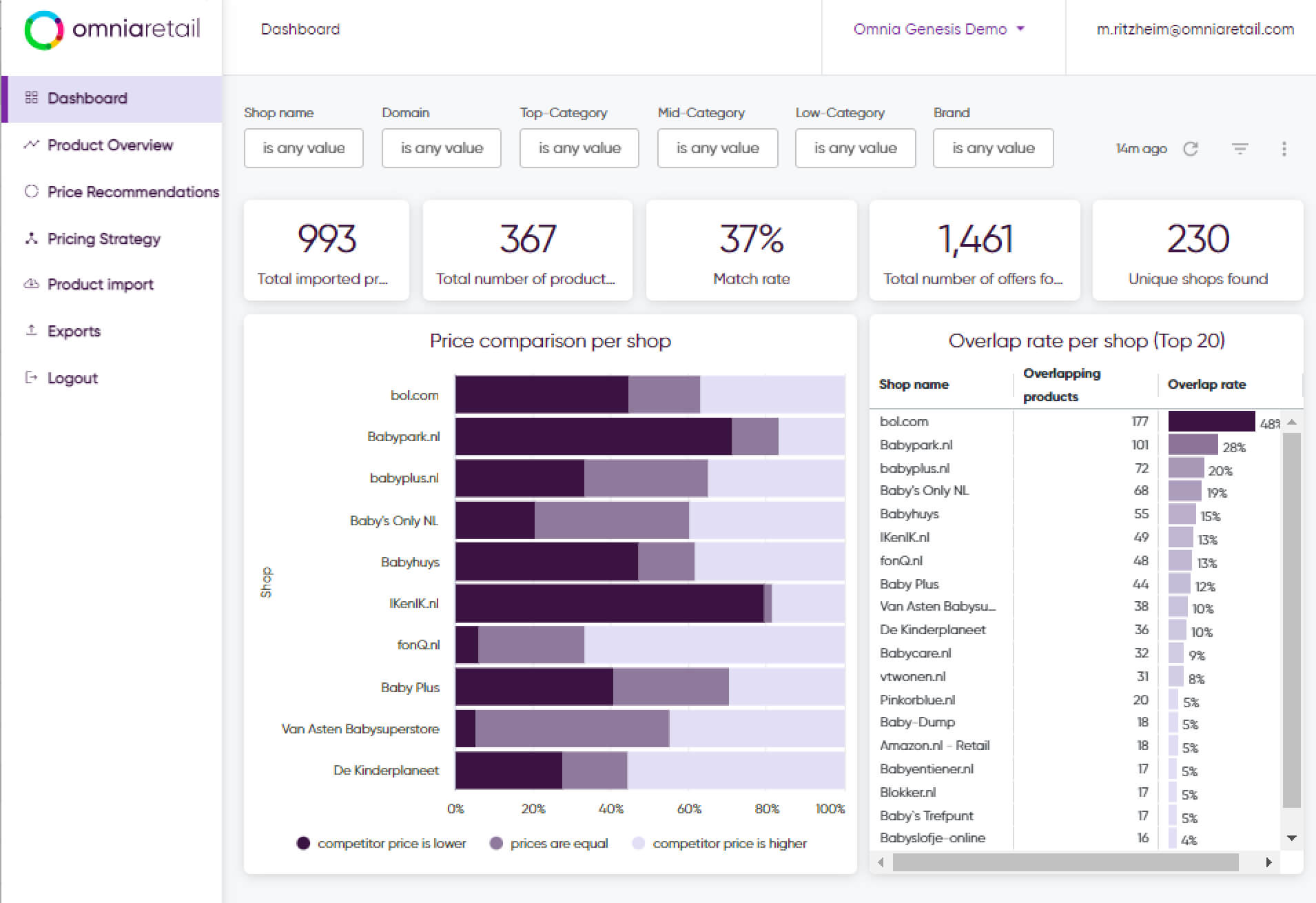The width and height of the screenshot is (1316, 903).
Task: Click the overlap table horizontal scrollbar
Action: (1065, 862)
